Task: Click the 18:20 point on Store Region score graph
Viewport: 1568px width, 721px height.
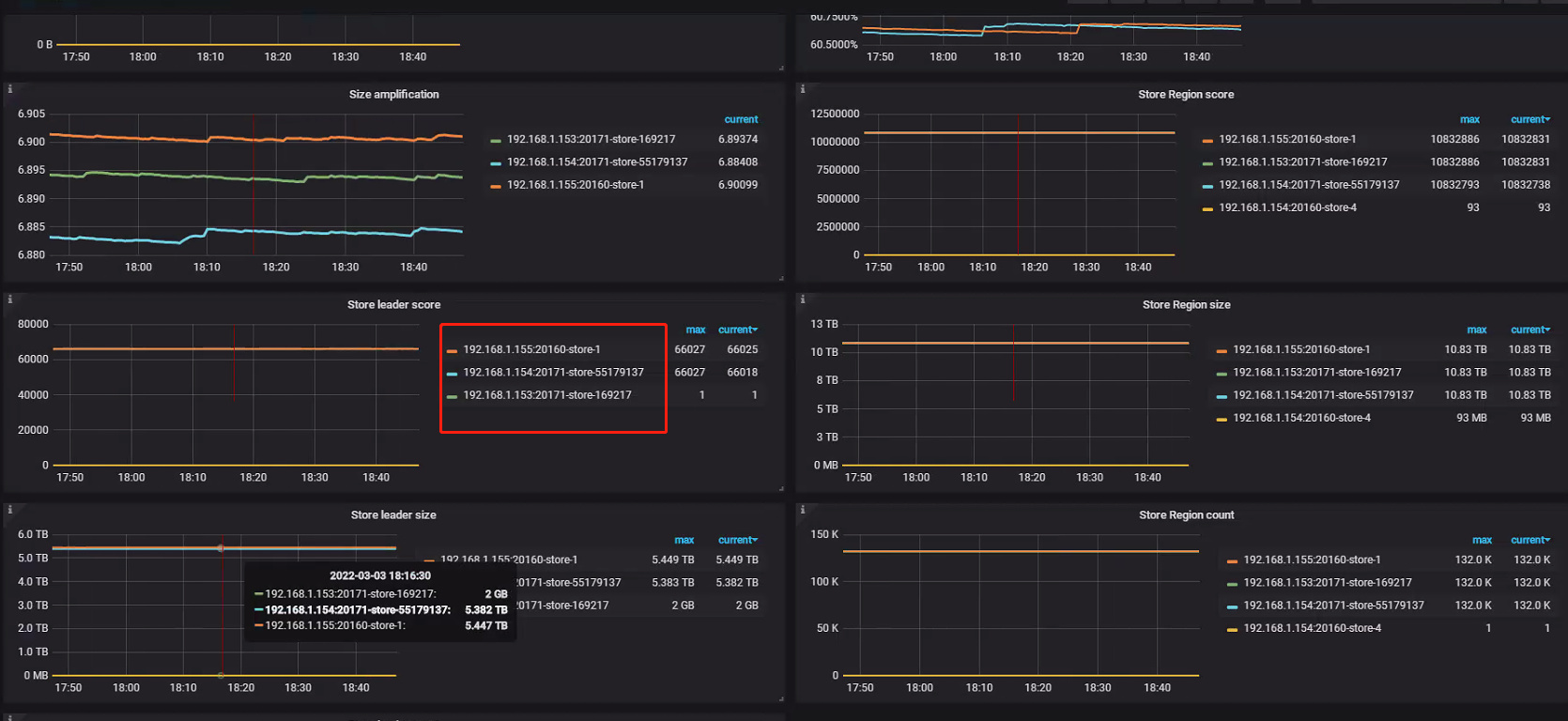Action: pos(1034,132)
